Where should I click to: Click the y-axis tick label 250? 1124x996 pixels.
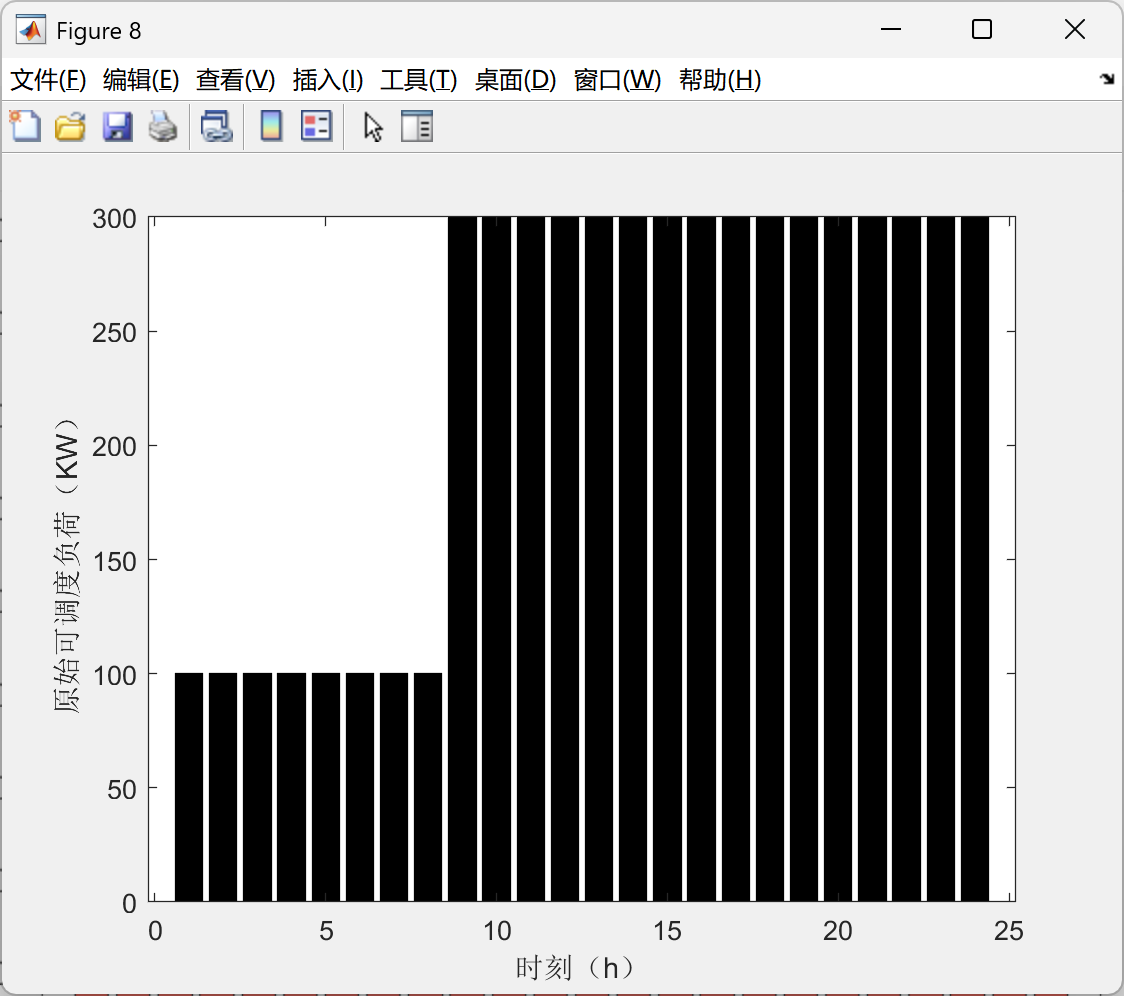(x=114, y=333)
